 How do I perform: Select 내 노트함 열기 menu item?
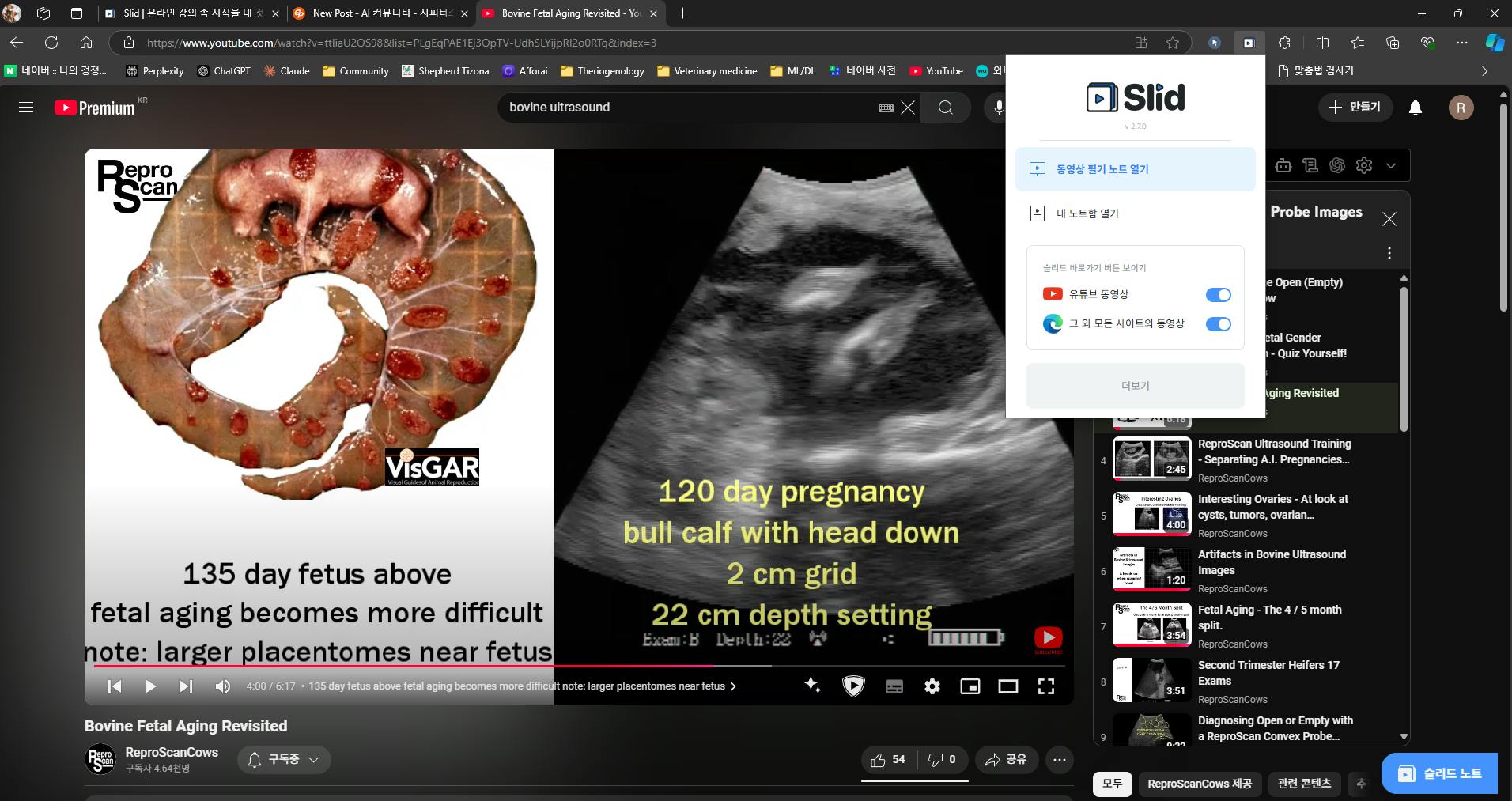[1087, 213]
